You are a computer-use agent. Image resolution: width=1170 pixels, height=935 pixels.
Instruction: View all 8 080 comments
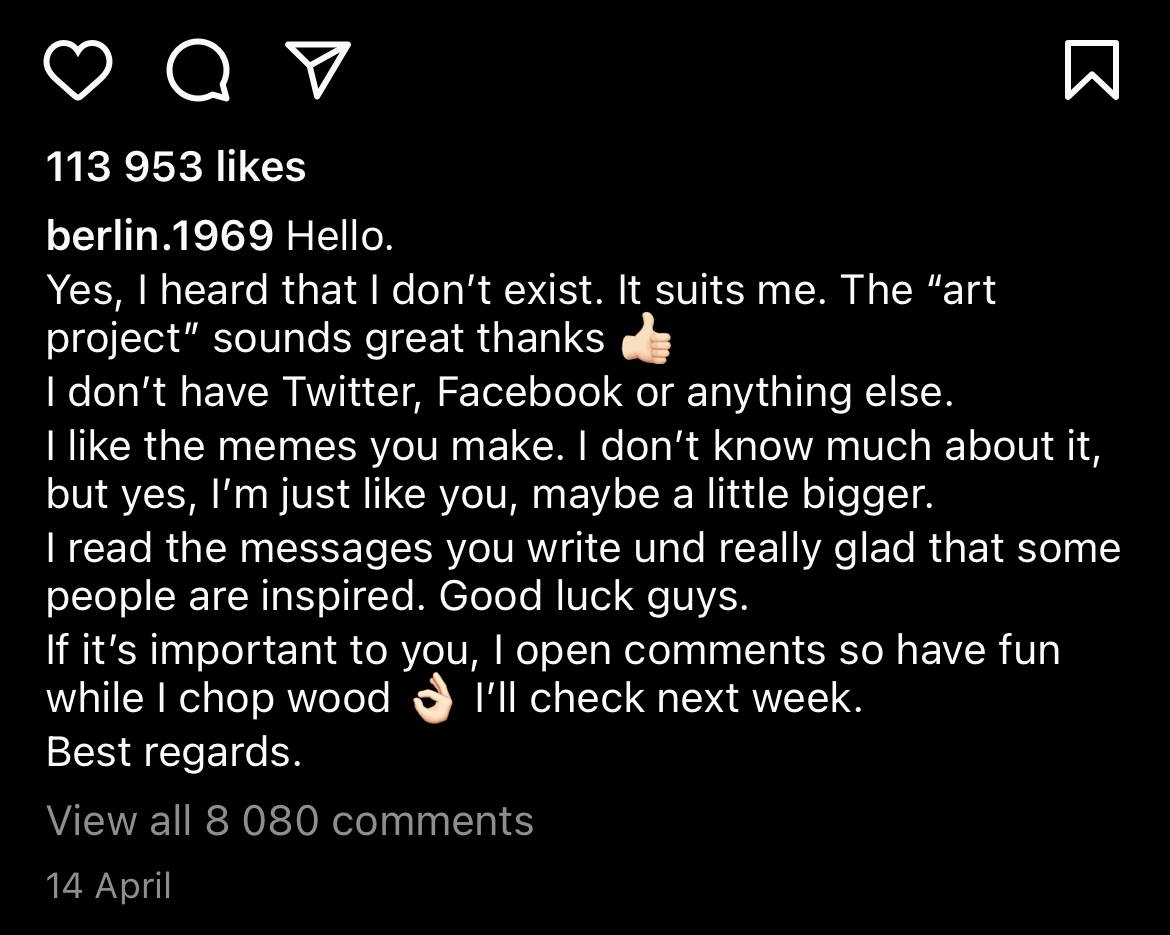[290, 821]
